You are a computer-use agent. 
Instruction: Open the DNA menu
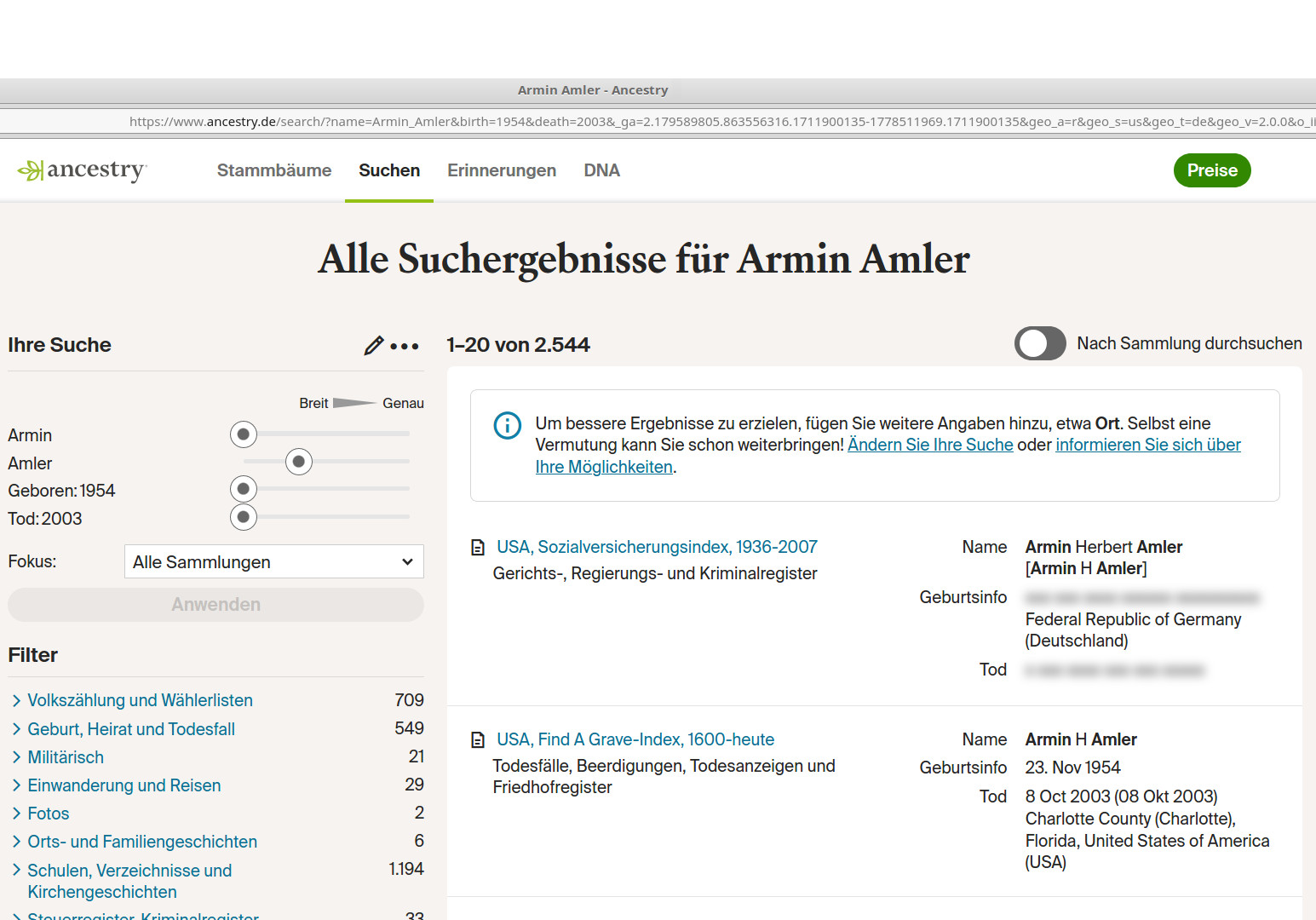tap(601, 170)
